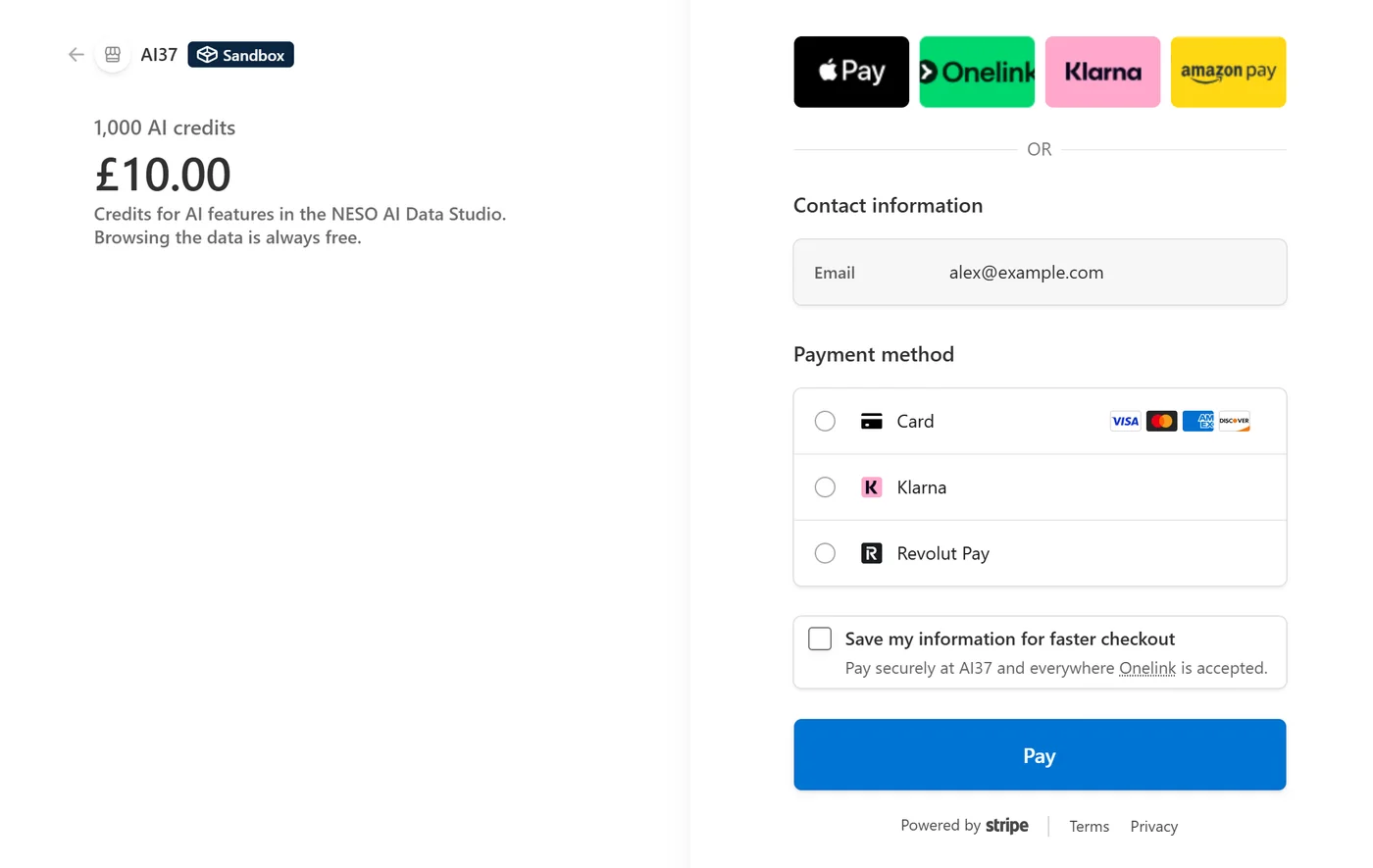
Task: Open the Privacy link
Action: tap(1153, 827)
